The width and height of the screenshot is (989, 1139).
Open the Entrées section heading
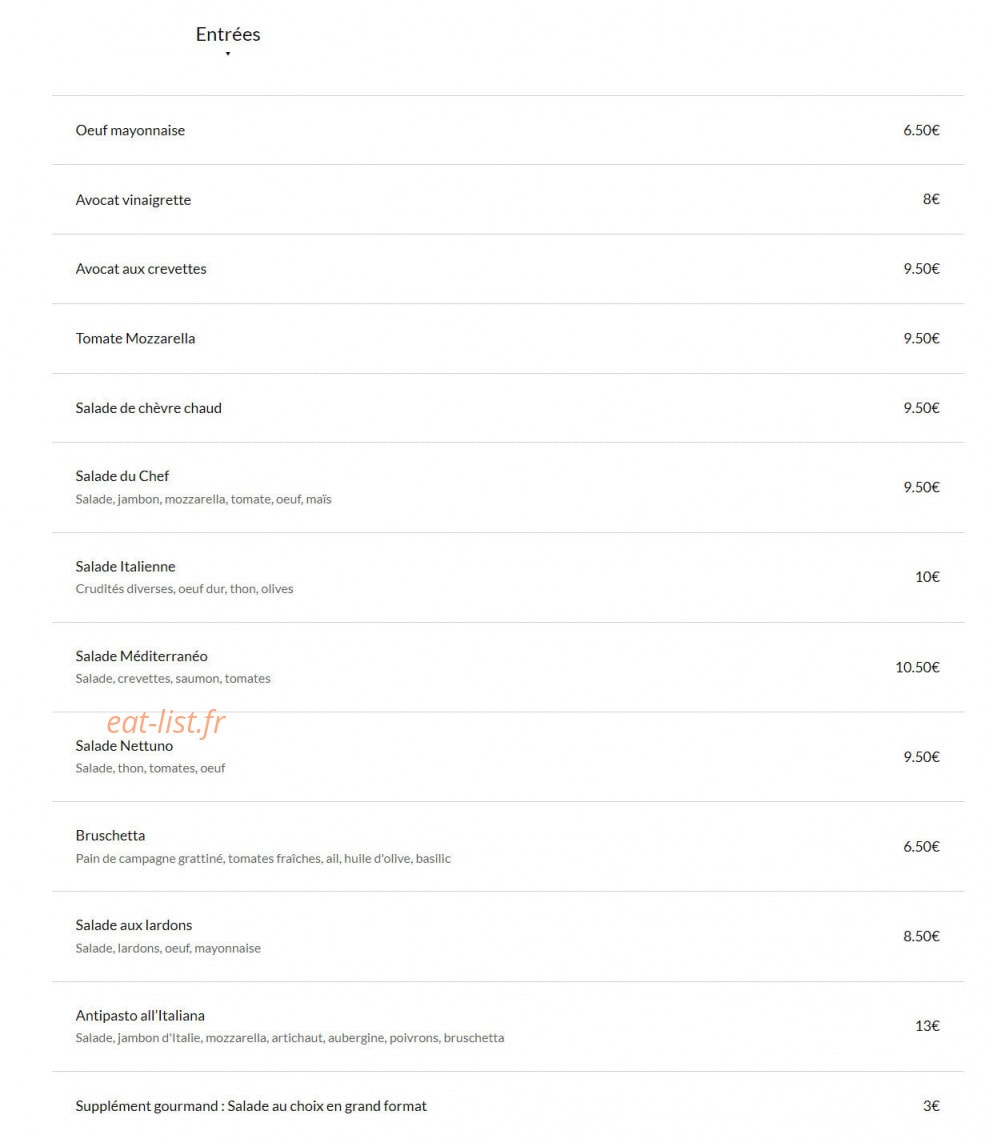point(228,34)
